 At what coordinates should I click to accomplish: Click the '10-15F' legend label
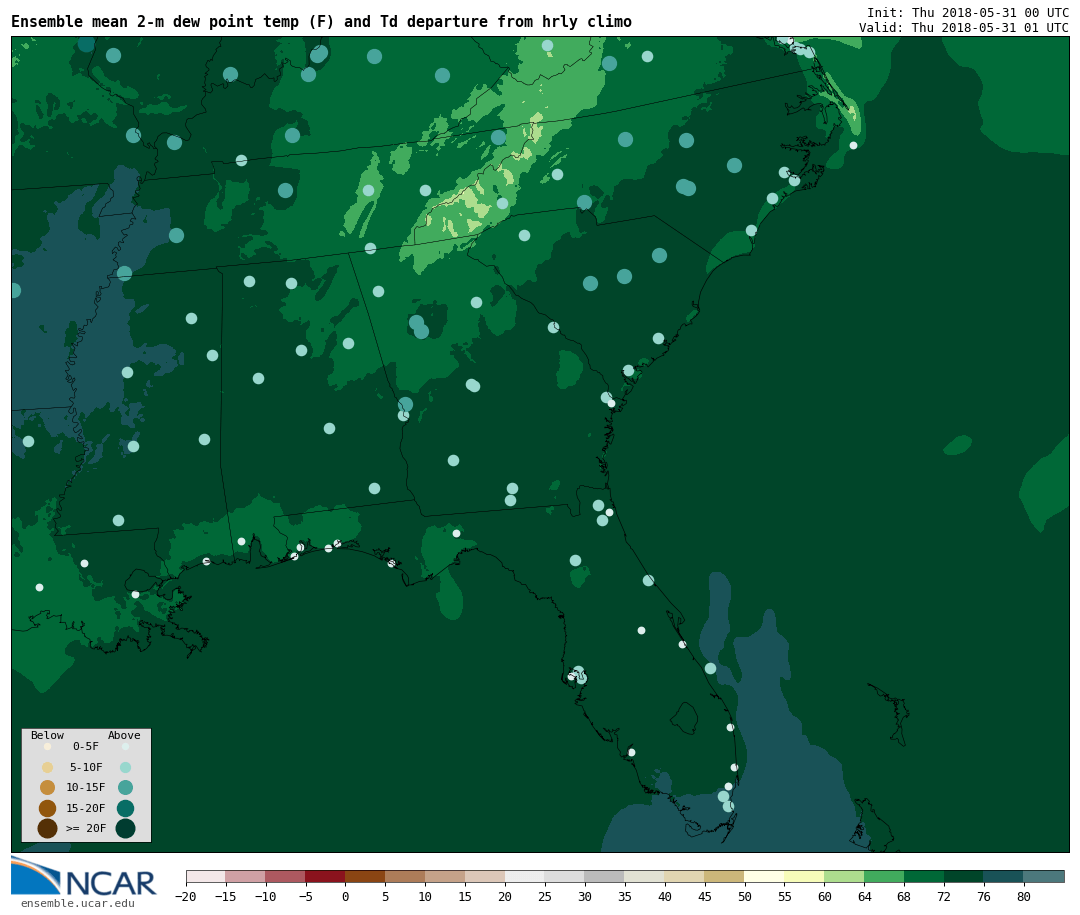pos(86,787)
